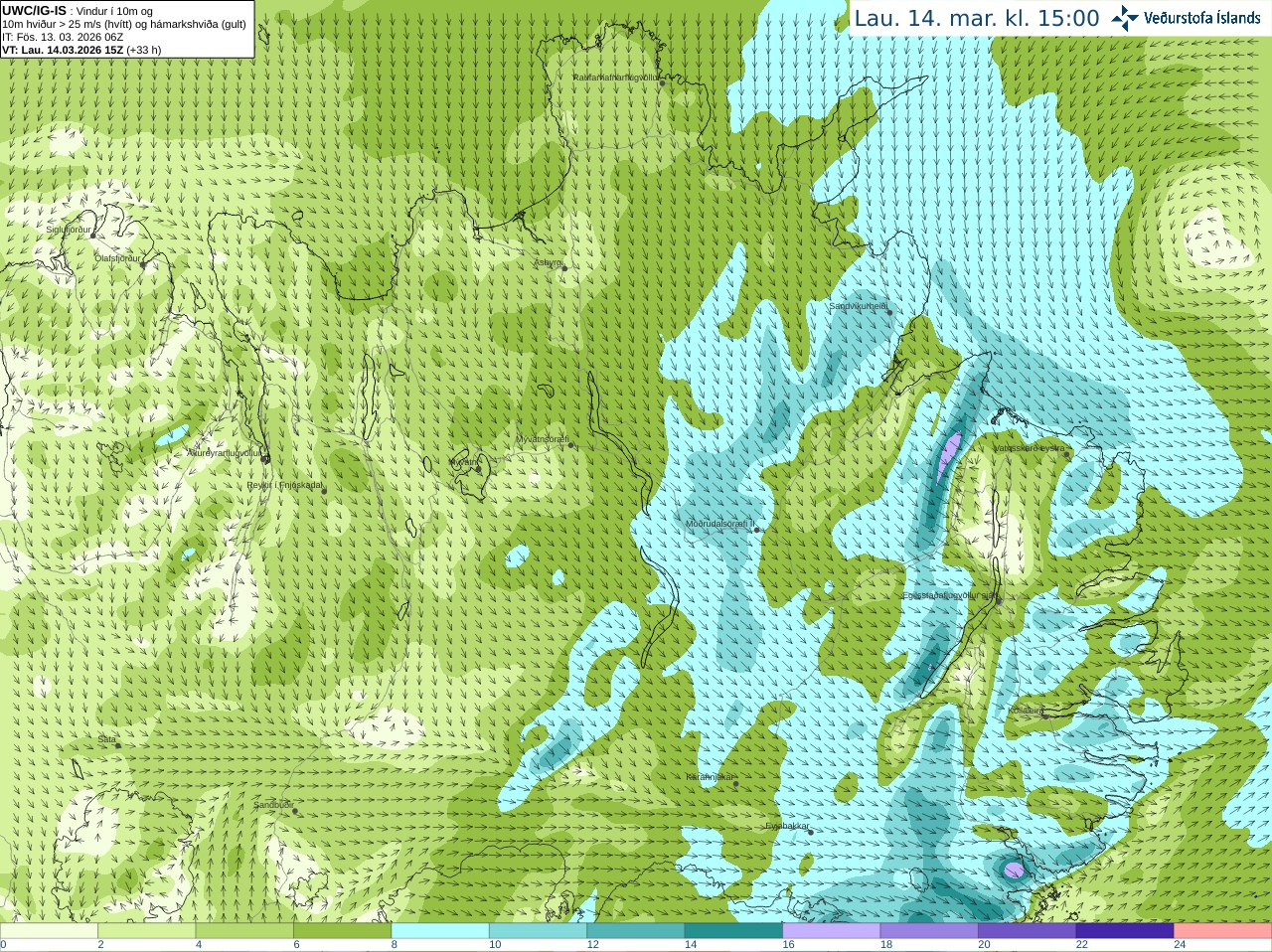
Task: Click the Veðurstofa Íslands name text
Action: tap(1201, 18)
